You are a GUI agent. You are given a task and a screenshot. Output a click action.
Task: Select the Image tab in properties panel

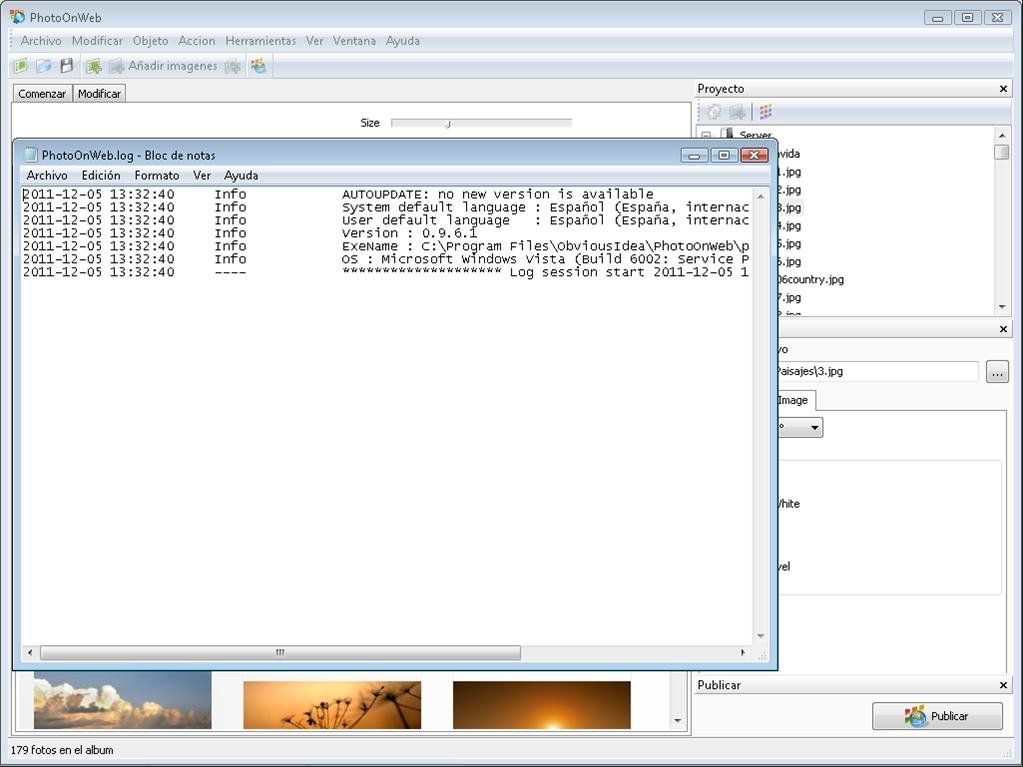pos(793,400)
